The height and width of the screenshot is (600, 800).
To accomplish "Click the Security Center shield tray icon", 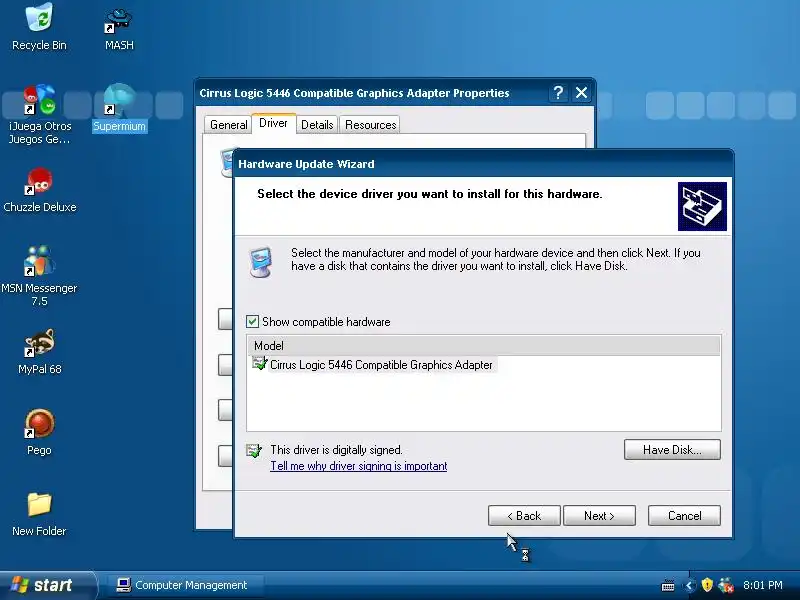I will coord(707,585).
